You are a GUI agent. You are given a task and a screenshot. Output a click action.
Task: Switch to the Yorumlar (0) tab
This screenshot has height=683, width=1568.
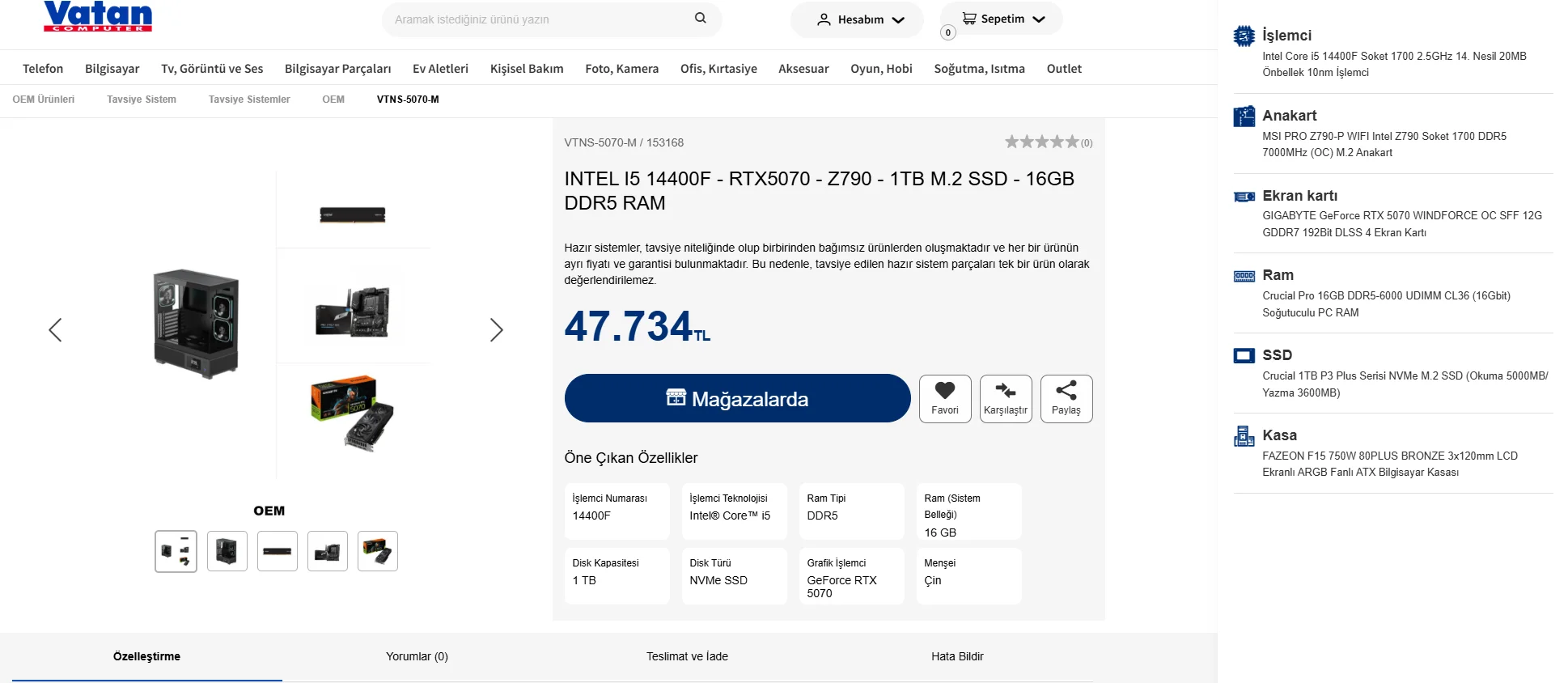(417, 656)
